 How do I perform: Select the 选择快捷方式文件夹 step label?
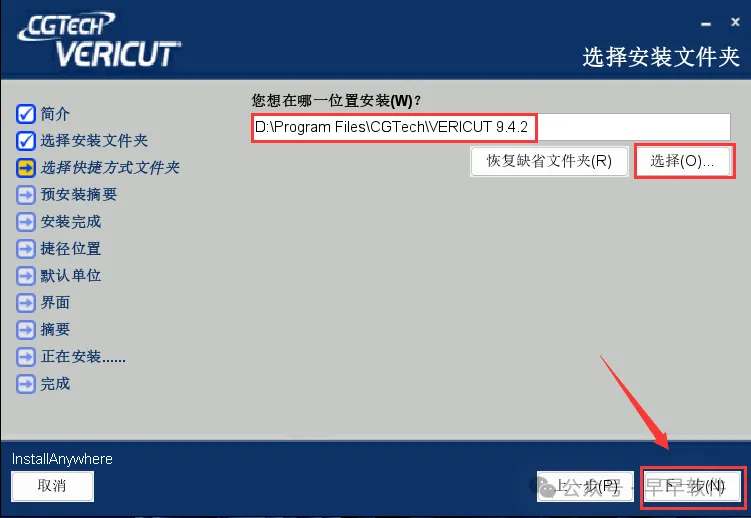(x=110, y=168)
